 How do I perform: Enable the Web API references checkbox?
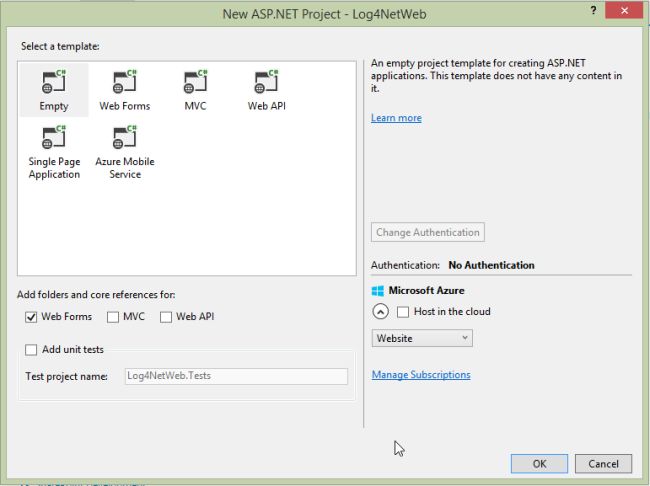click(166, 317)
